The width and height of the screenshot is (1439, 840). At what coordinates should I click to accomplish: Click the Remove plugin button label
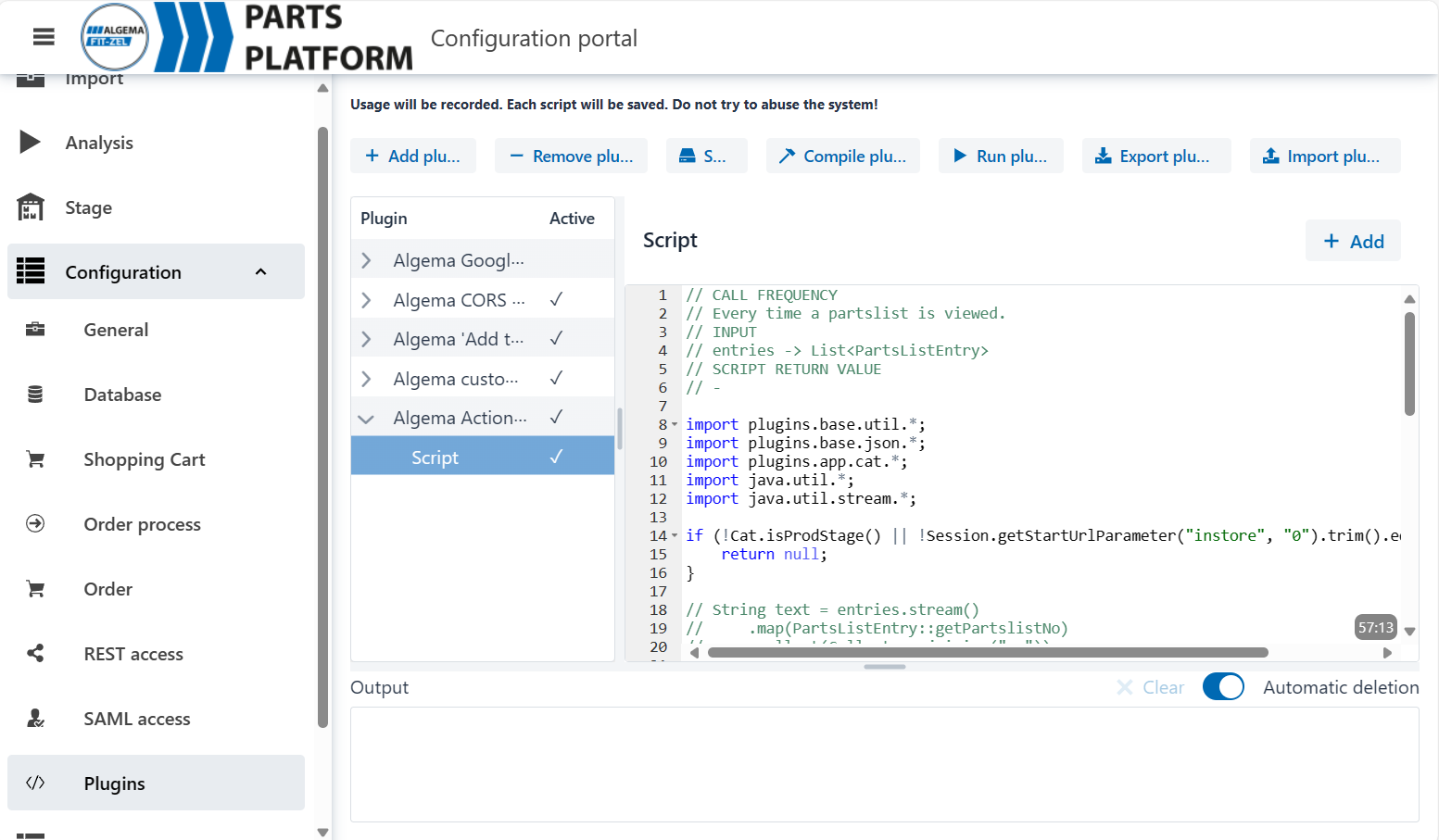click(583, 156)
